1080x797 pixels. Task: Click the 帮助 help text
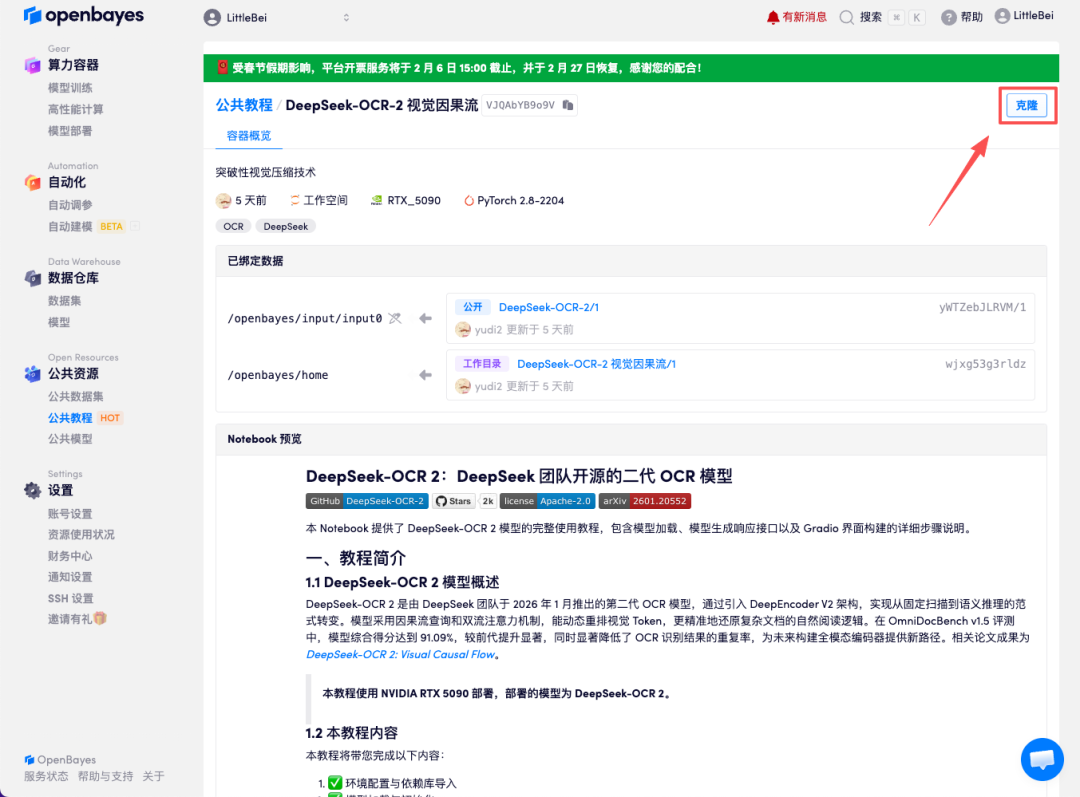(971, 17)
